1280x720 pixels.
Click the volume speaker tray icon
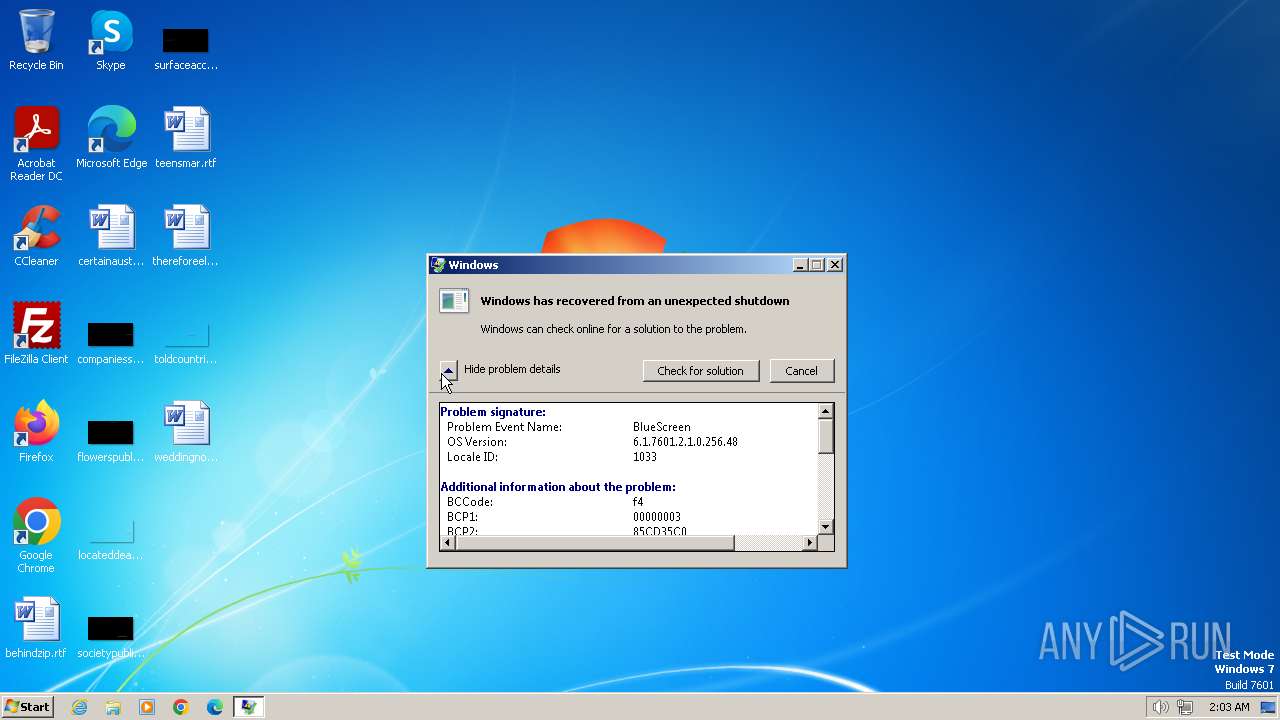[x=1160, y=707]
